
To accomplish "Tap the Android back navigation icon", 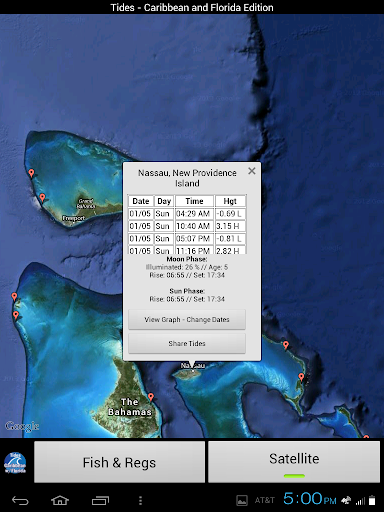I will 20,500.
